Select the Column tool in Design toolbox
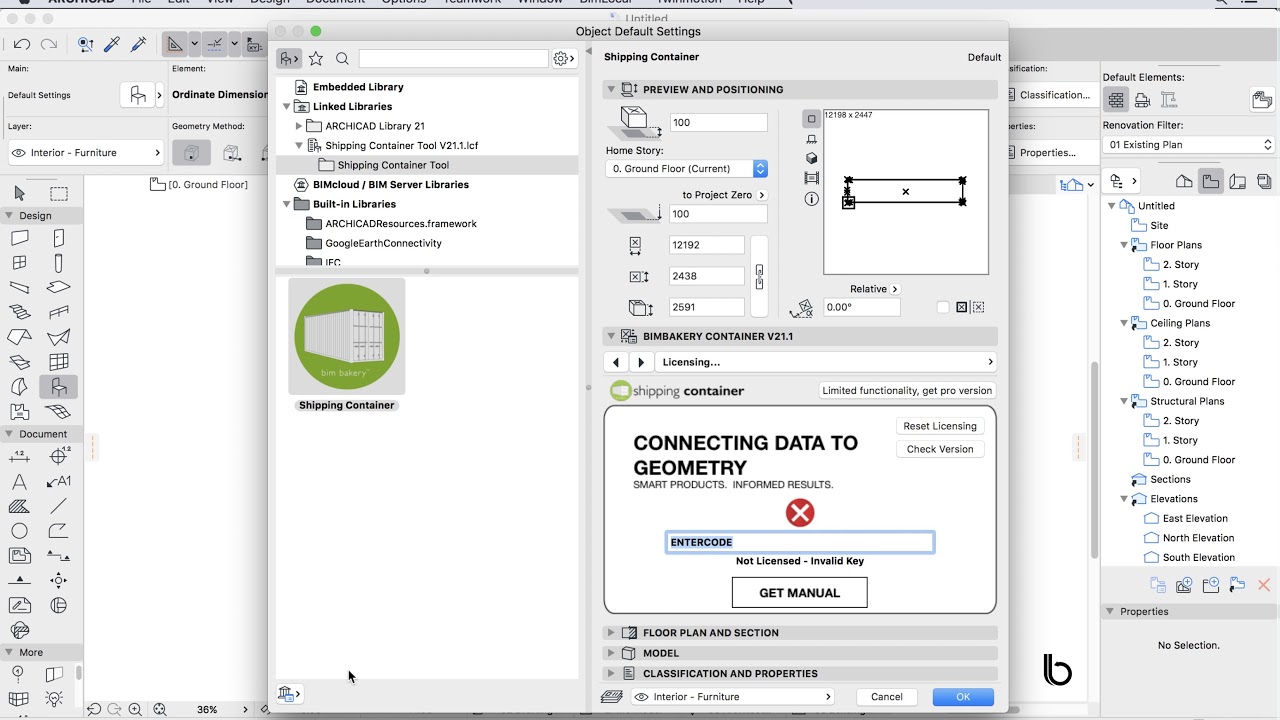Screen dimensions: 1280x720 point(59,263)
